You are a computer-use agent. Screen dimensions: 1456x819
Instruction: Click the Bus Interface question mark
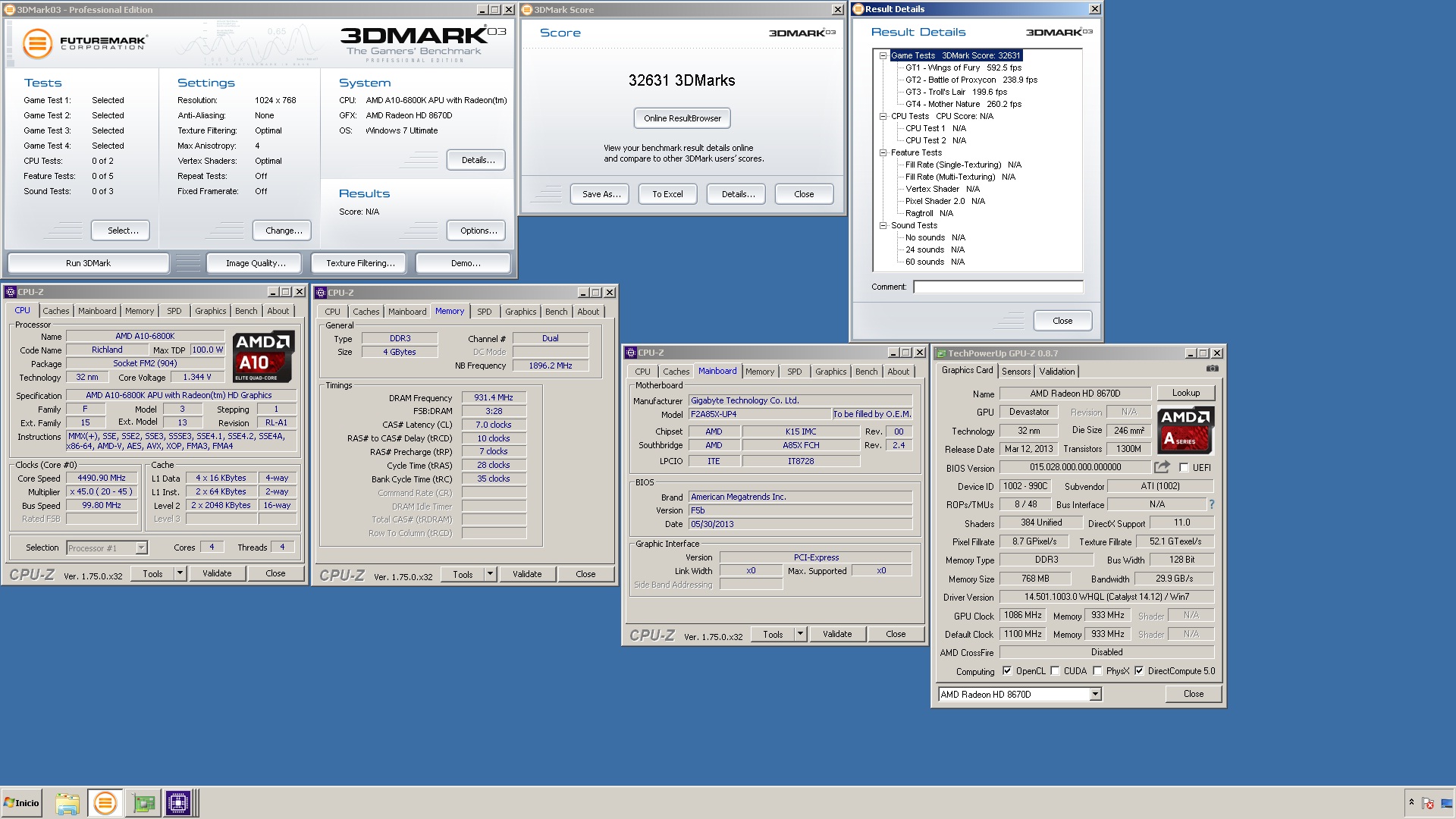pos(1211,504)
